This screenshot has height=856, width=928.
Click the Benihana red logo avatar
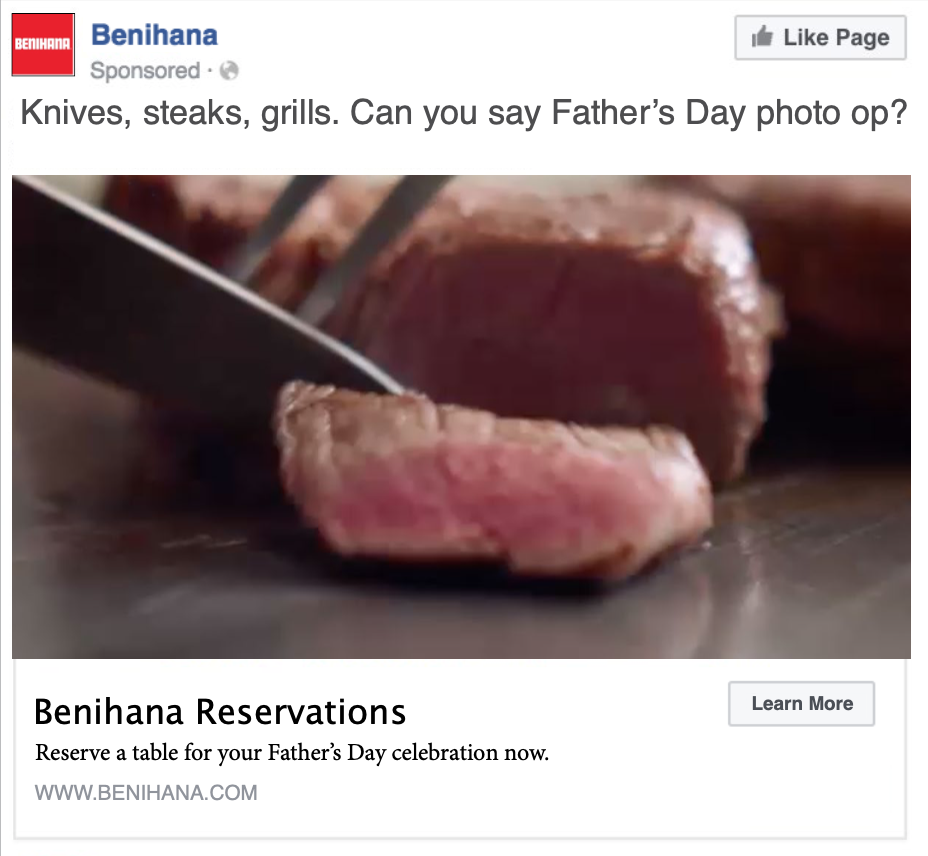[x=43, y=44]
